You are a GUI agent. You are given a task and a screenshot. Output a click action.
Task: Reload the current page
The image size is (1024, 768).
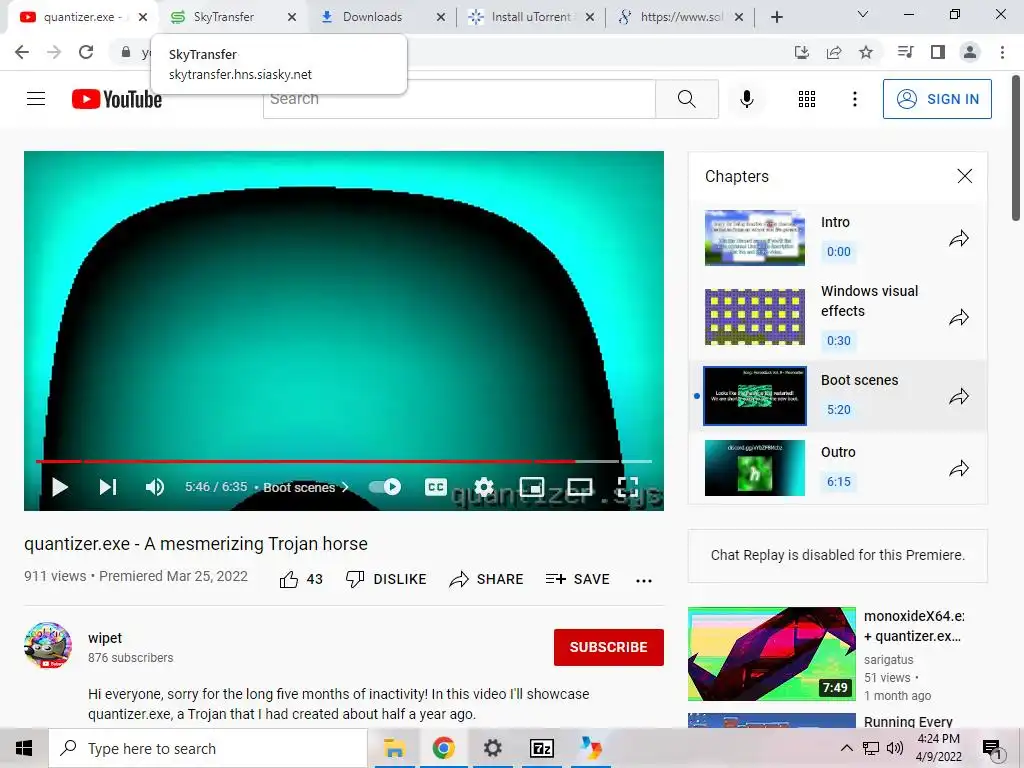pos(86,52)
